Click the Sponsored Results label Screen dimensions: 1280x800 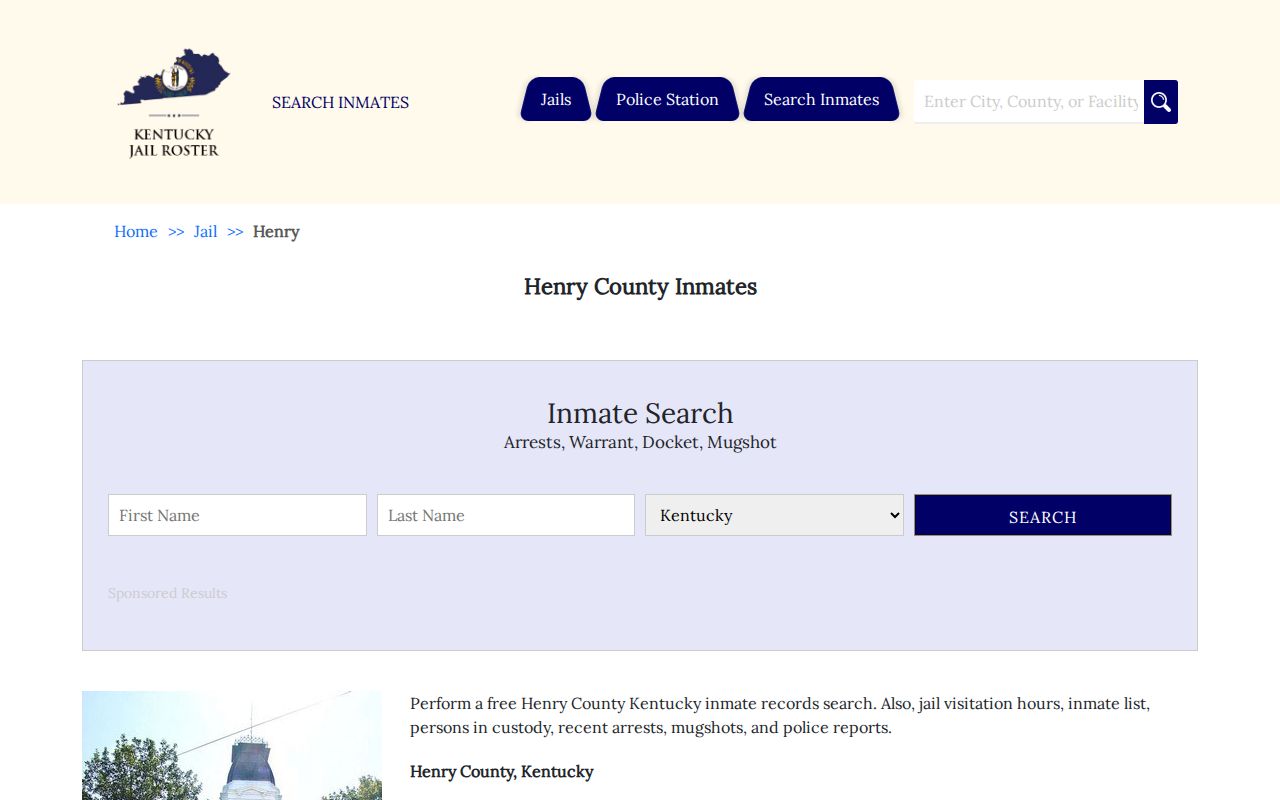point(168,593)
